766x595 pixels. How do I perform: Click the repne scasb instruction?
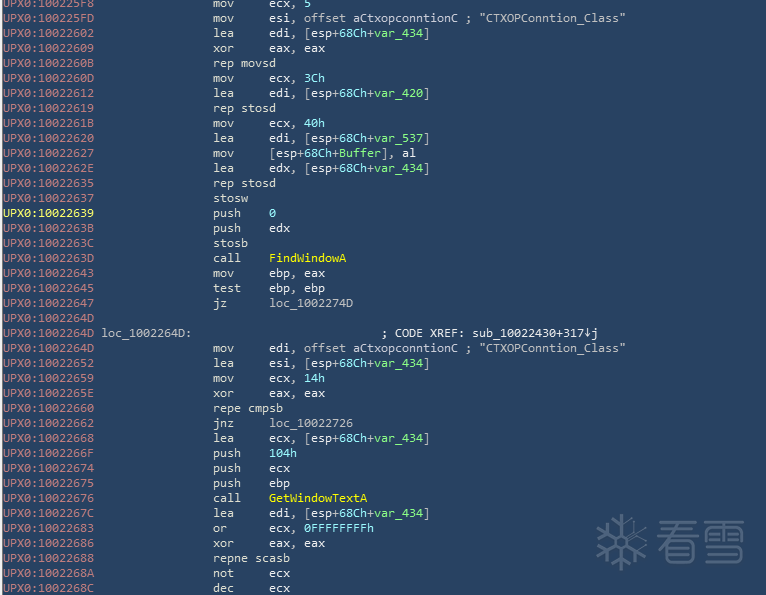click(251, 558)
